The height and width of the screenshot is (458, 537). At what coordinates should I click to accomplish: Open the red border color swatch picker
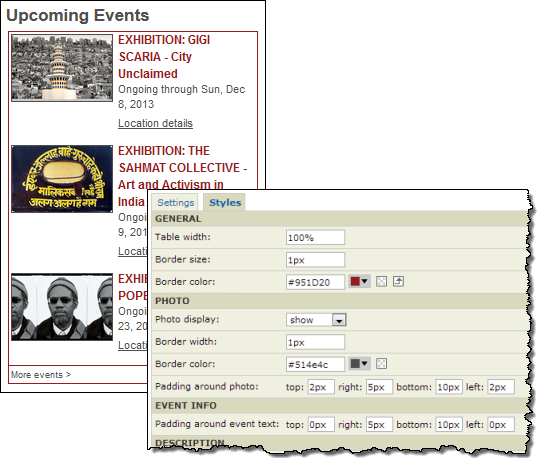pos(359,282)
